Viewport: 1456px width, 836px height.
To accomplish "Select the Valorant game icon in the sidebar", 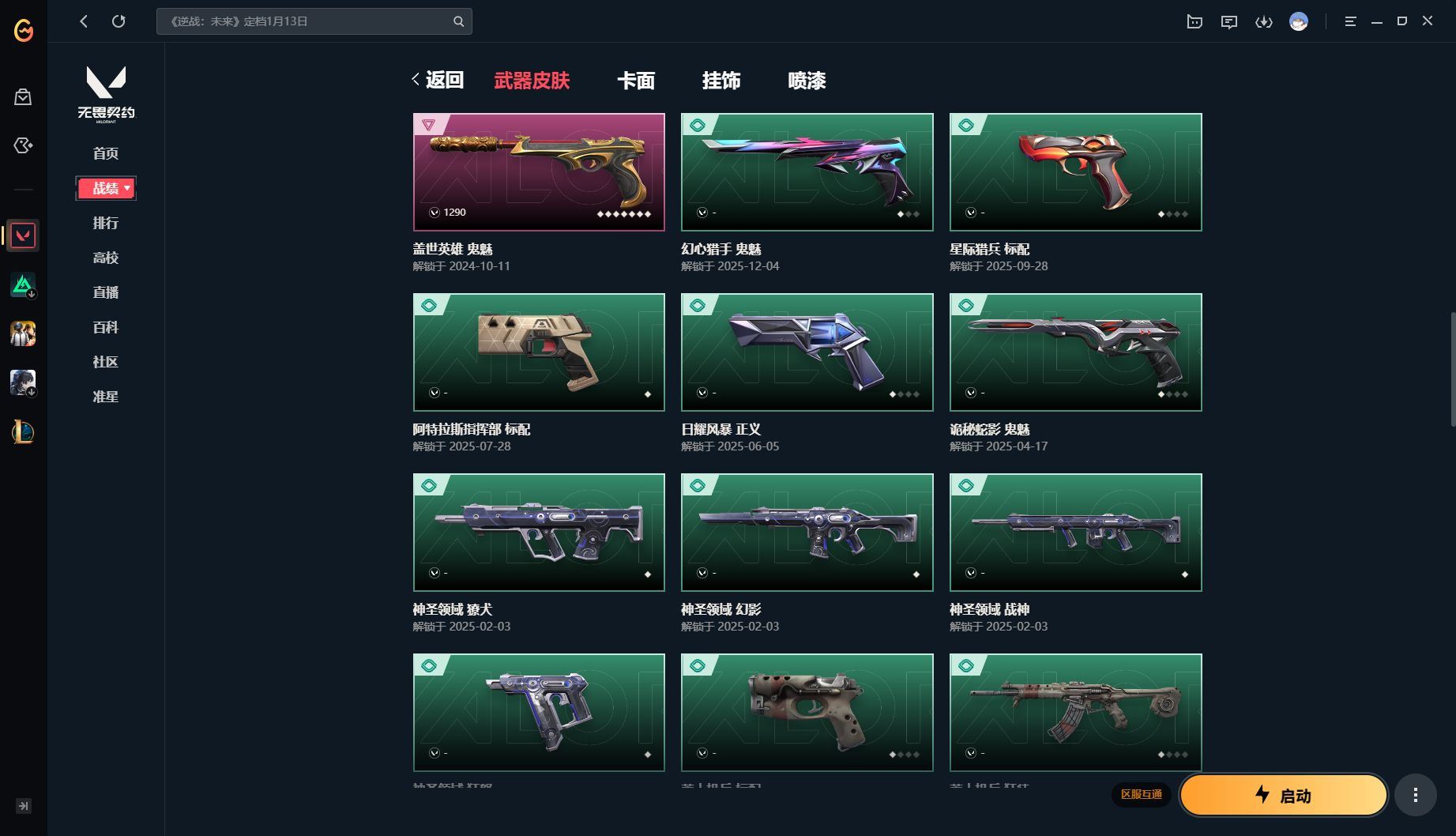I will coord(23,235).
